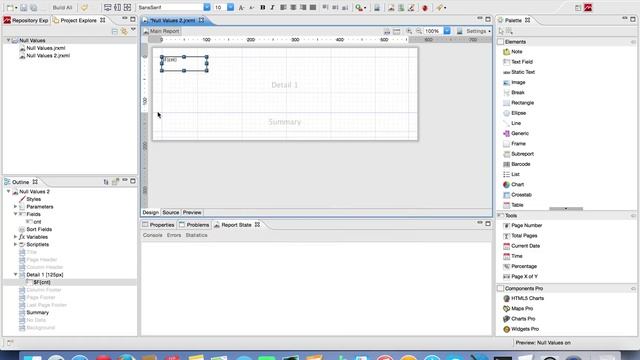The width and height of the screenshot is (640, 360).
Task: Switch to Repository Explorer tab
Action: [x=26, y=20]
